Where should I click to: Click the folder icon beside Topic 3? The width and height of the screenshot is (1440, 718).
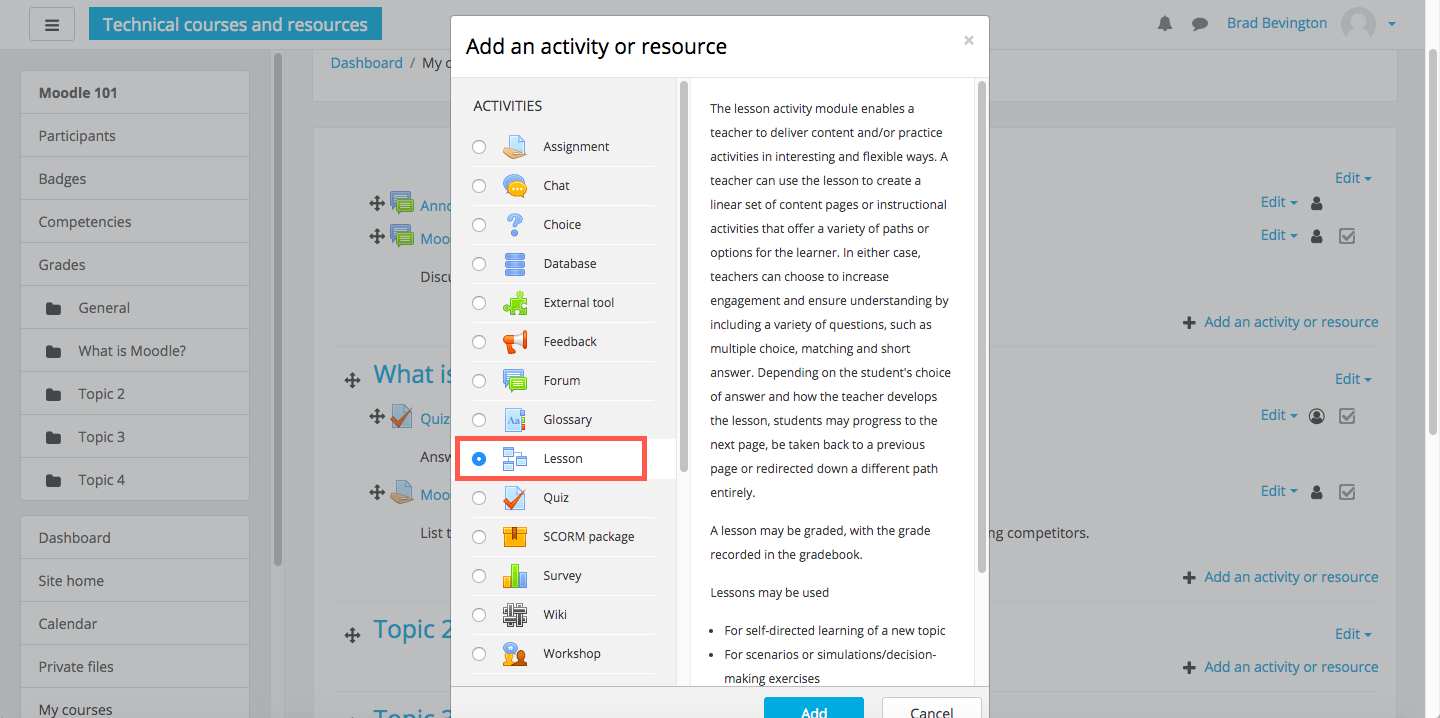point(54,438)
